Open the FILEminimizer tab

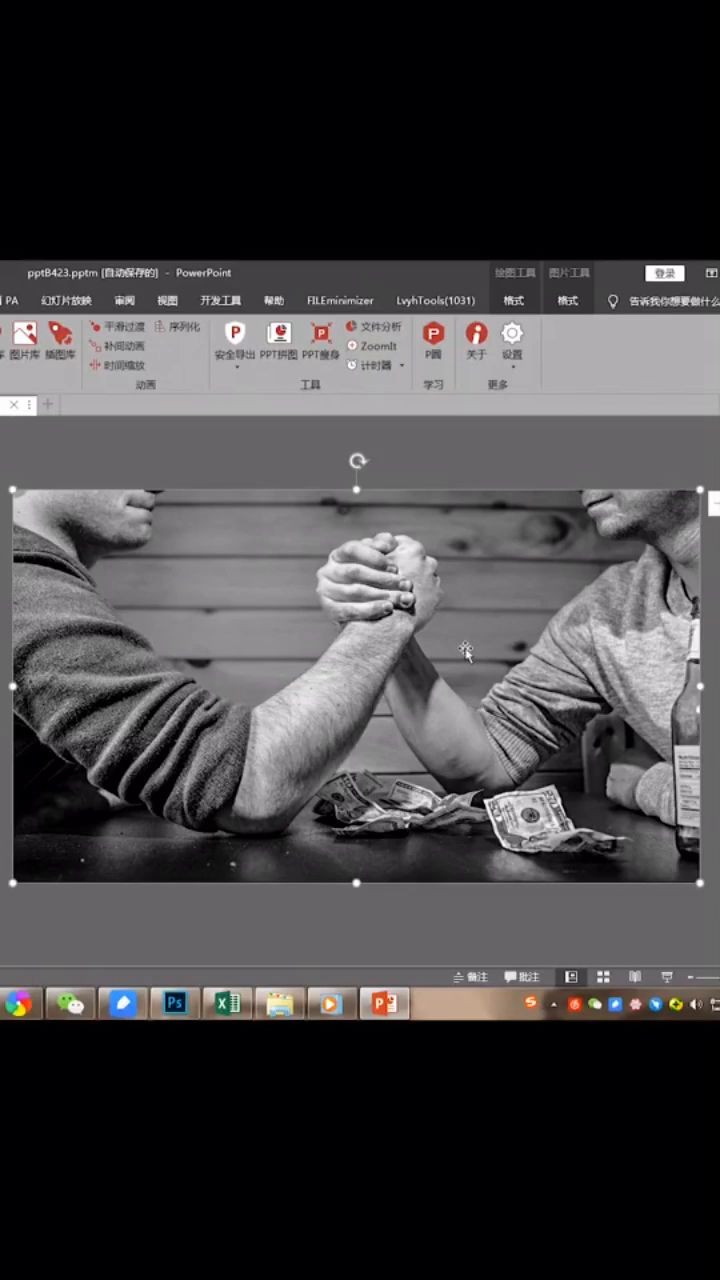coord(340,301)
